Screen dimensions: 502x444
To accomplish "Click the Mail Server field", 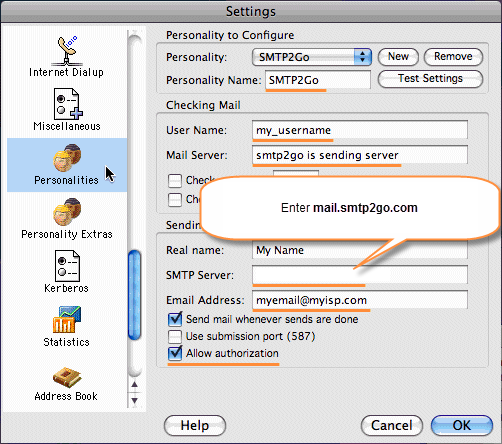I will tap(360, 155).
